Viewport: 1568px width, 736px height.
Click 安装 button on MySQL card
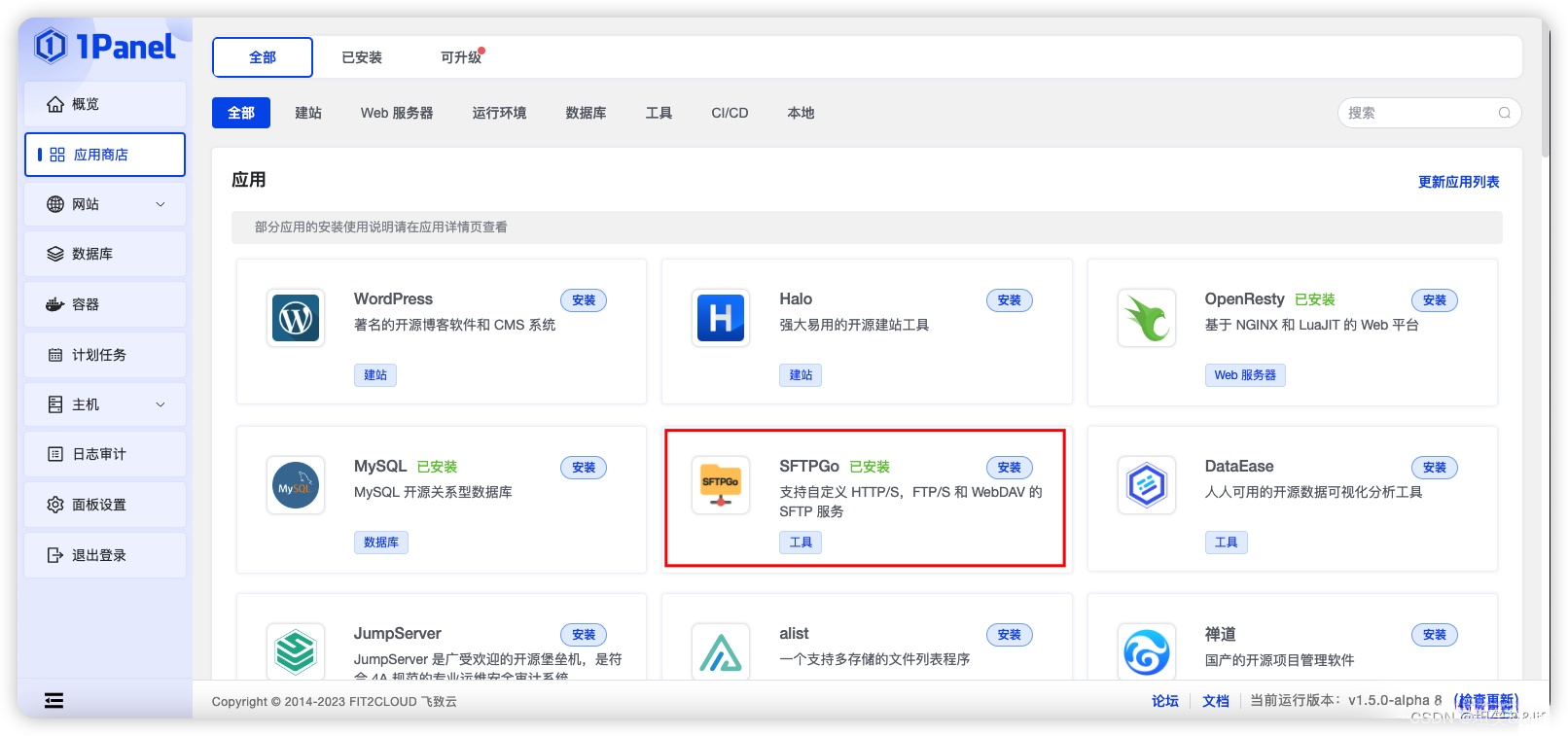point(584,468)
